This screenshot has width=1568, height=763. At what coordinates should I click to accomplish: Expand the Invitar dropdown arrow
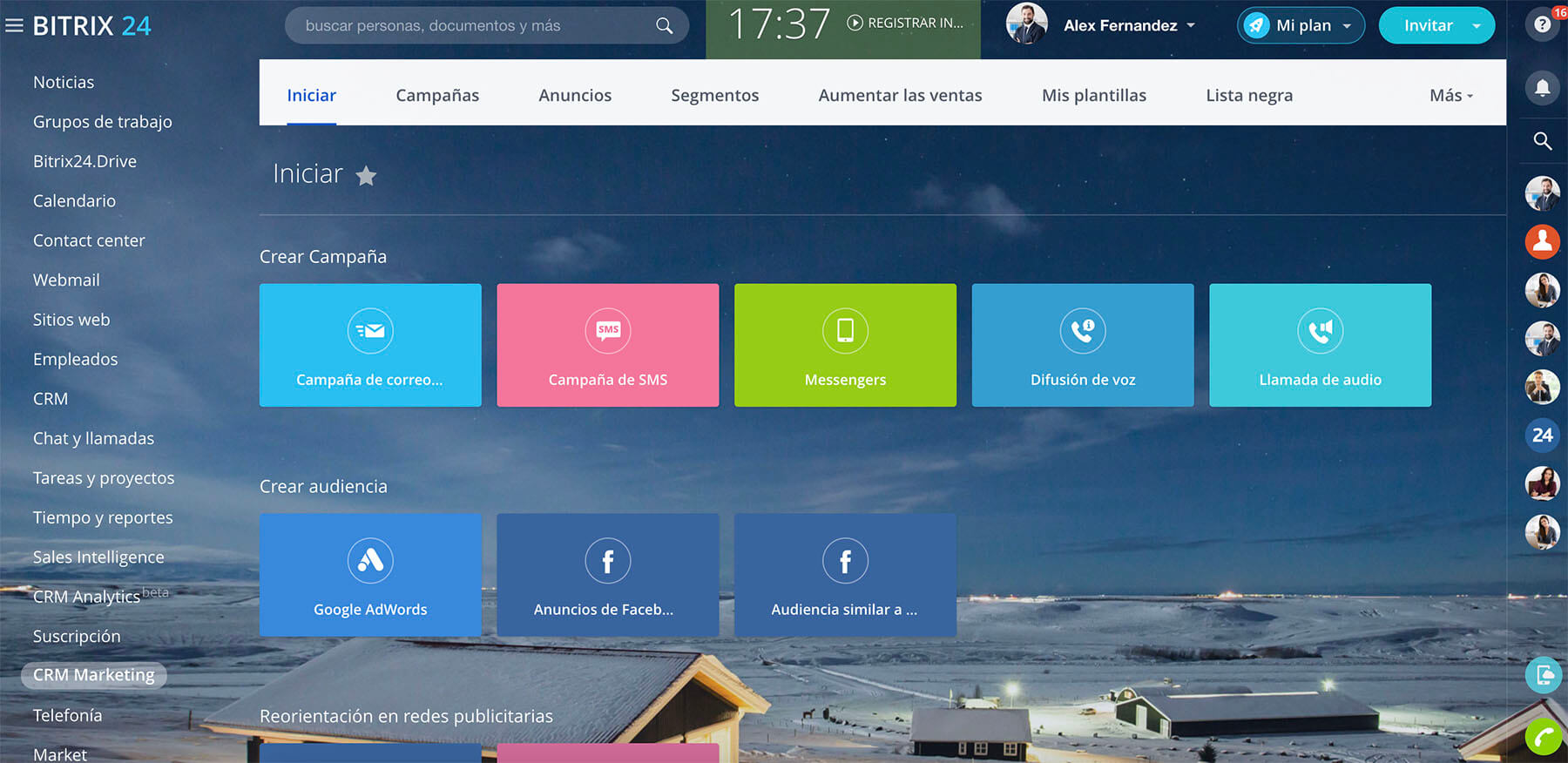(1477, 26)
